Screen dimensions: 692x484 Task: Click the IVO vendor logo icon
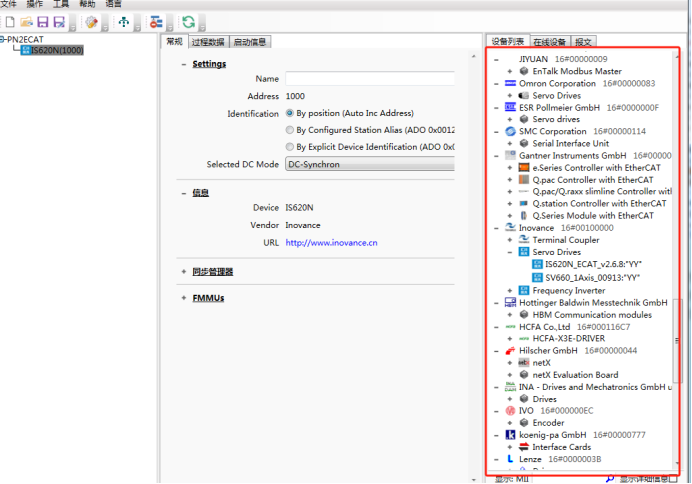coord(510,411)
